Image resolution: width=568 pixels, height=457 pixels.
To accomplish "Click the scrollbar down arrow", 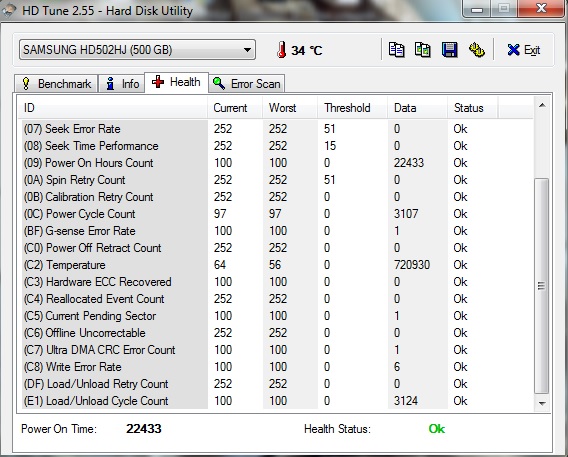I will click(542, 403).
